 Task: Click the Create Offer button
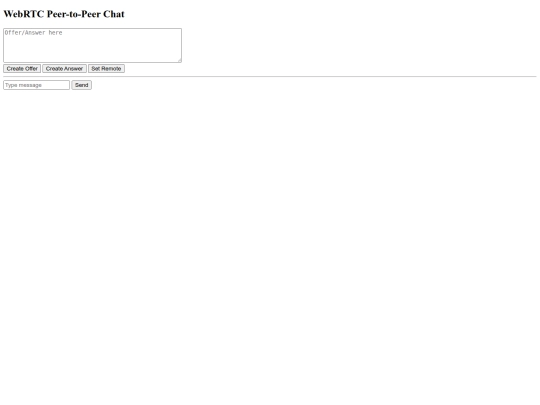(x=22, y=69)
